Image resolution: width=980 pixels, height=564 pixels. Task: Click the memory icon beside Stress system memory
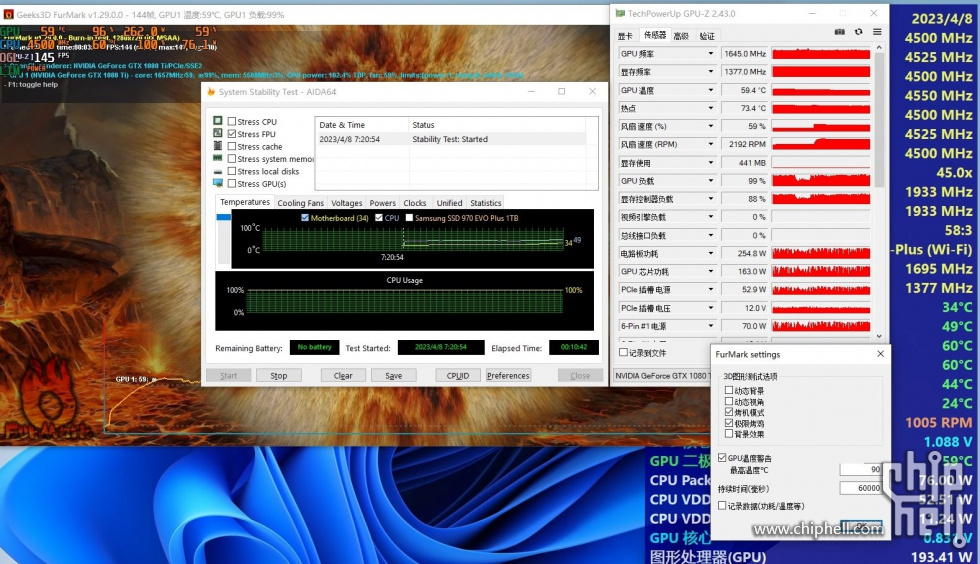pos(218,158)
